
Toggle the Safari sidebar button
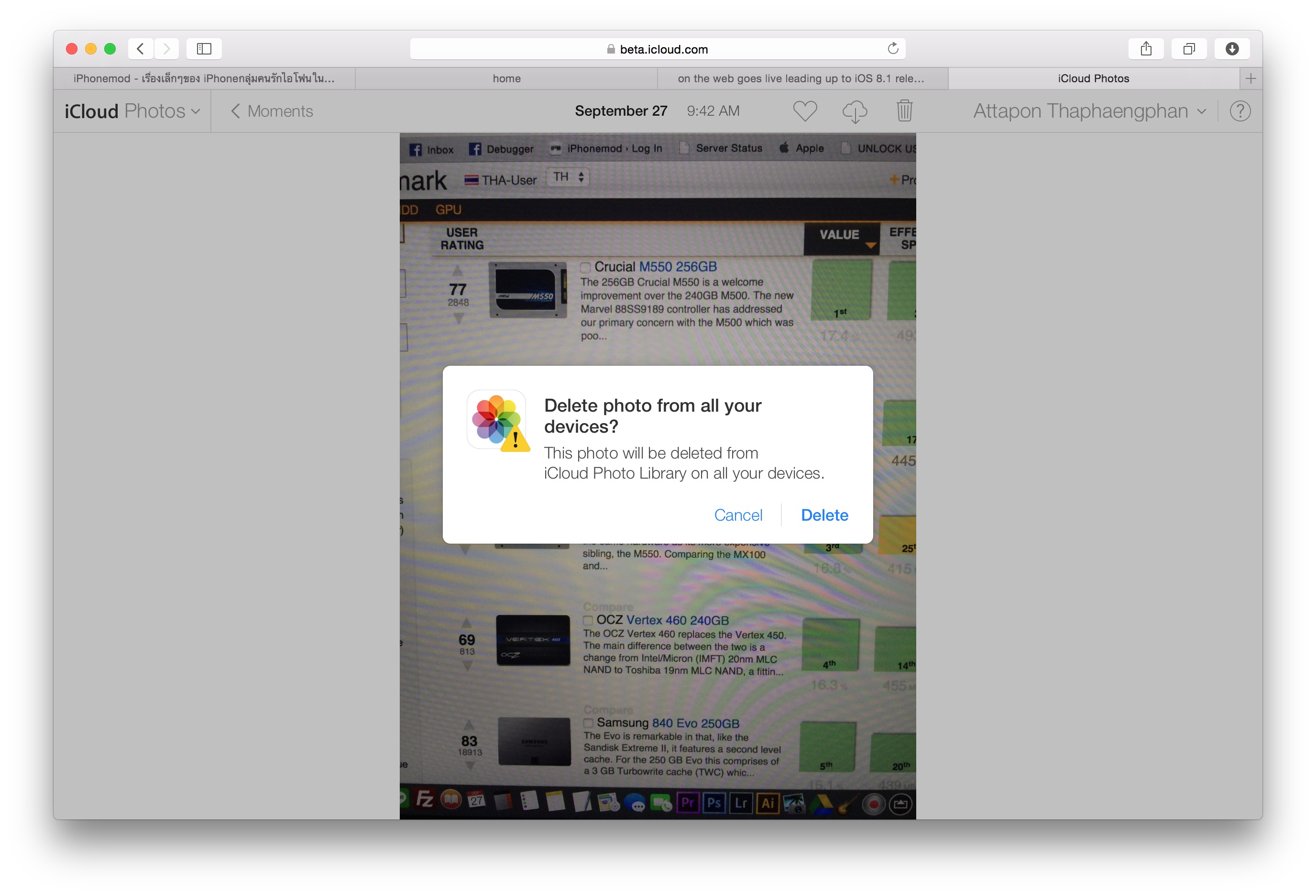tap(204, 49)
